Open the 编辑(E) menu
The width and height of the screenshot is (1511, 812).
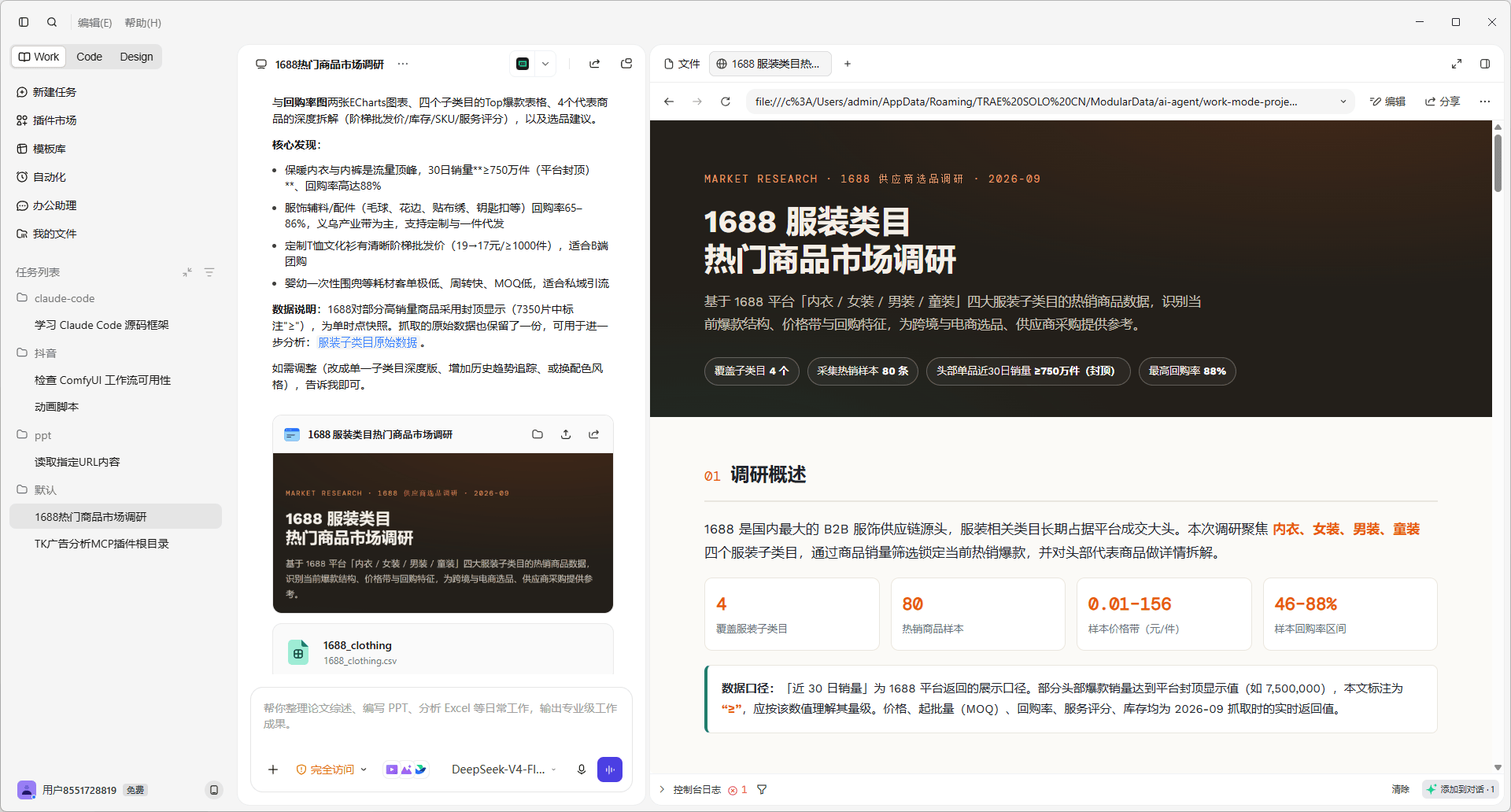[95, 23]
